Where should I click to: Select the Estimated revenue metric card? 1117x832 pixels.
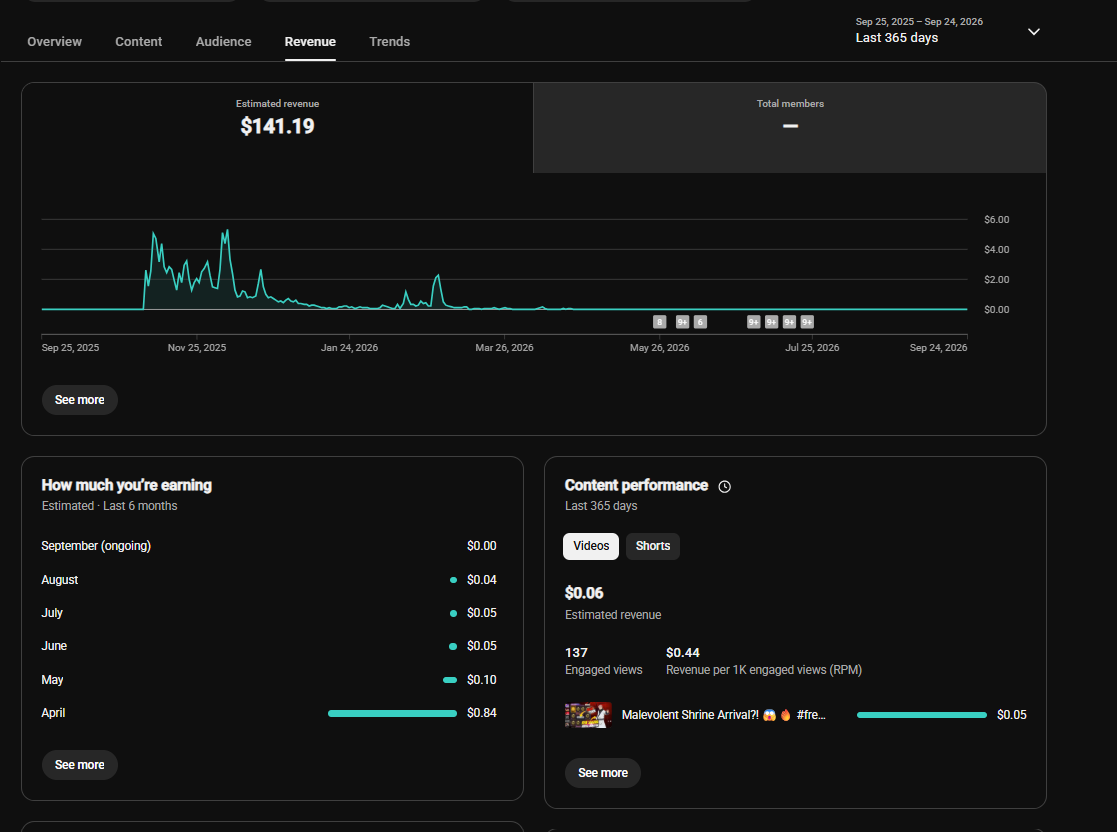pyautogui.click(x=278, y=128)
